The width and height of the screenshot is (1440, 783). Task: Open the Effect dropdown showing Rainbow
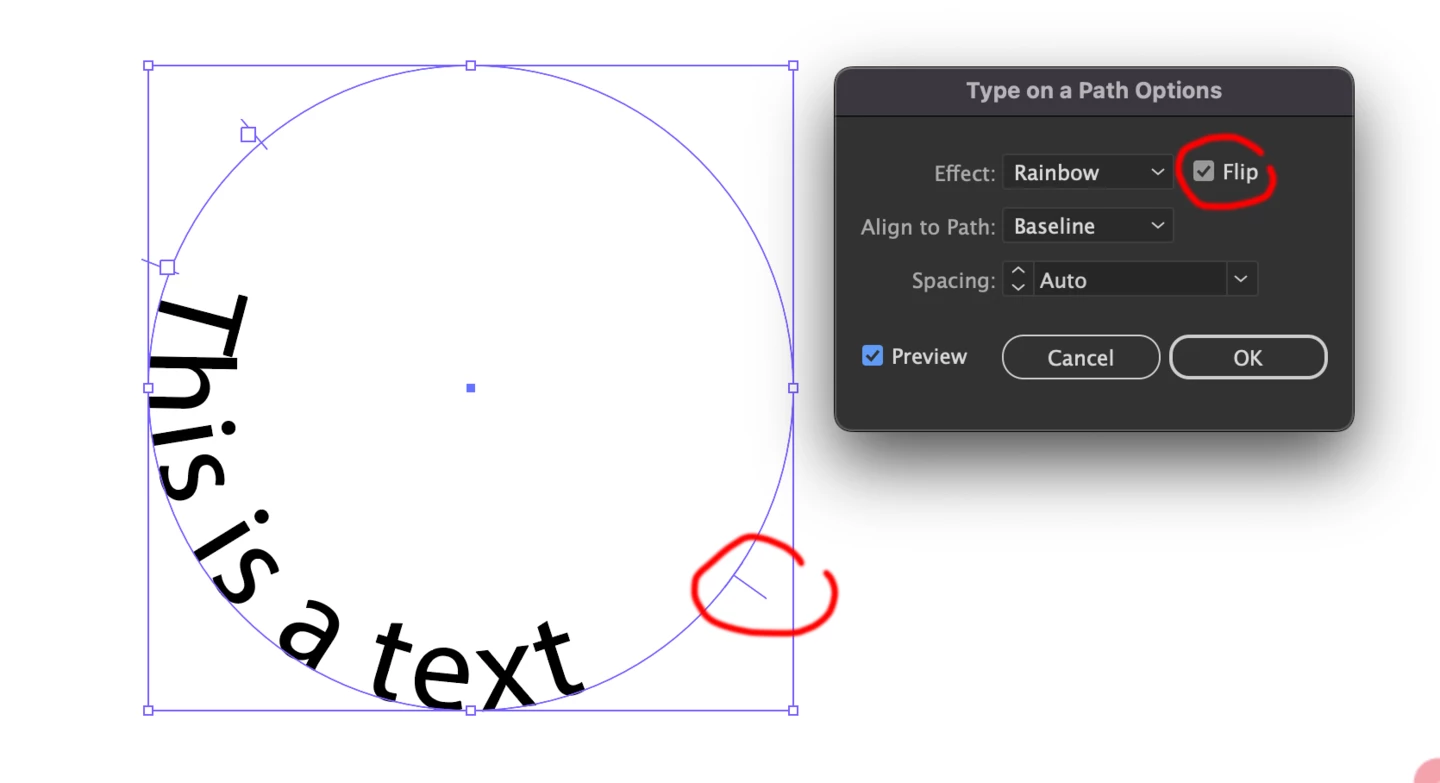click(1088, 173)
